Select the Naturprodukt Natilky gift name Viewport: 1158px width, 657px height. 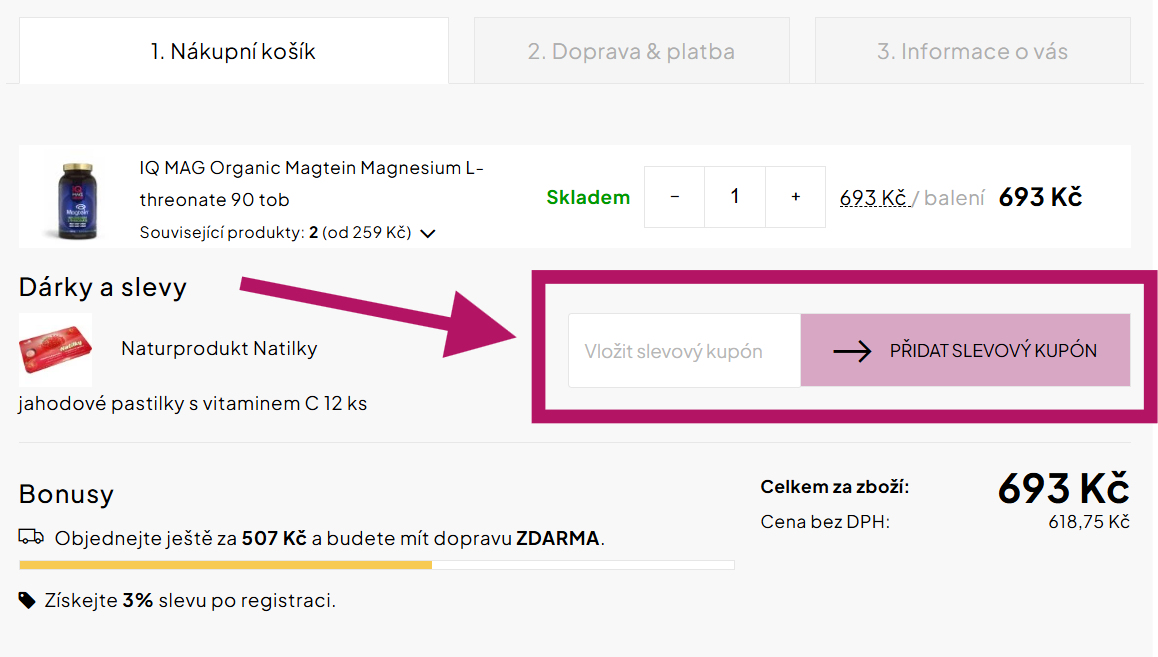(x=219, y=349)
